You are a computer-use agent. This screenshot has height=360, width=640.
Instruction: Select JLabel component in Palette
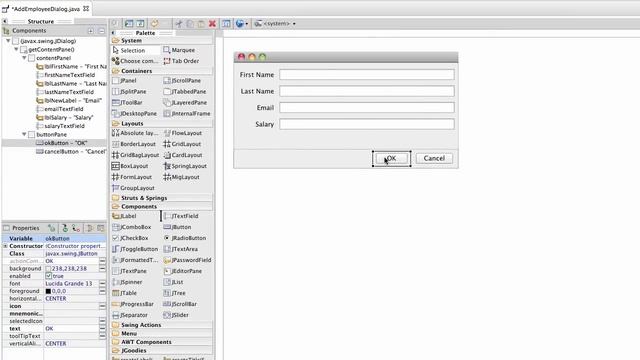coord(124,216)
